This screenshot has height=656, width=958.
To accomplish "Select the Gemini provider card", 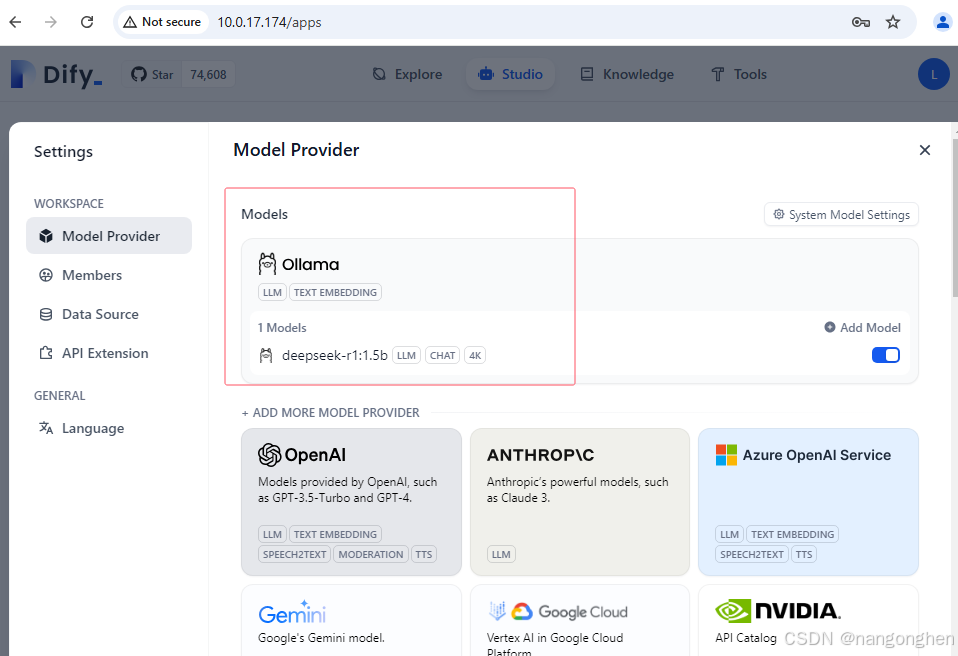I will tap(351, 621).
